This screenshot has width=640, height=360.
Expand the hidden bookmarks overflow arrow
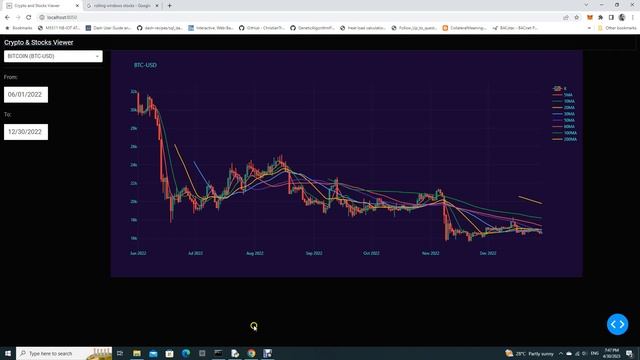click(x=589, y=28)
